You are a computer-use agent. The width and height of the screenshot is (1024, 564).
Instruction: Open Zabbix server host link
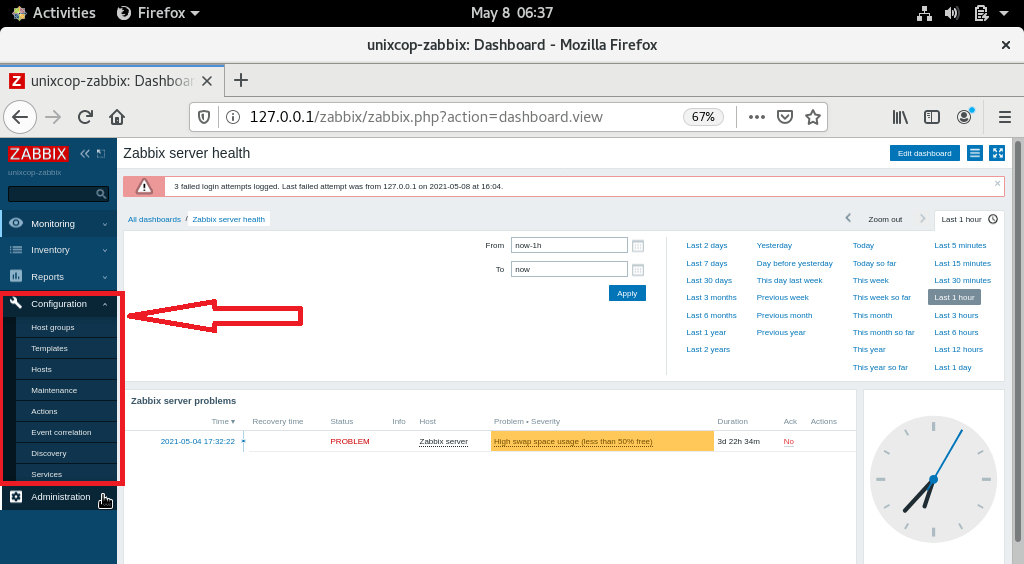click(443, 441)
